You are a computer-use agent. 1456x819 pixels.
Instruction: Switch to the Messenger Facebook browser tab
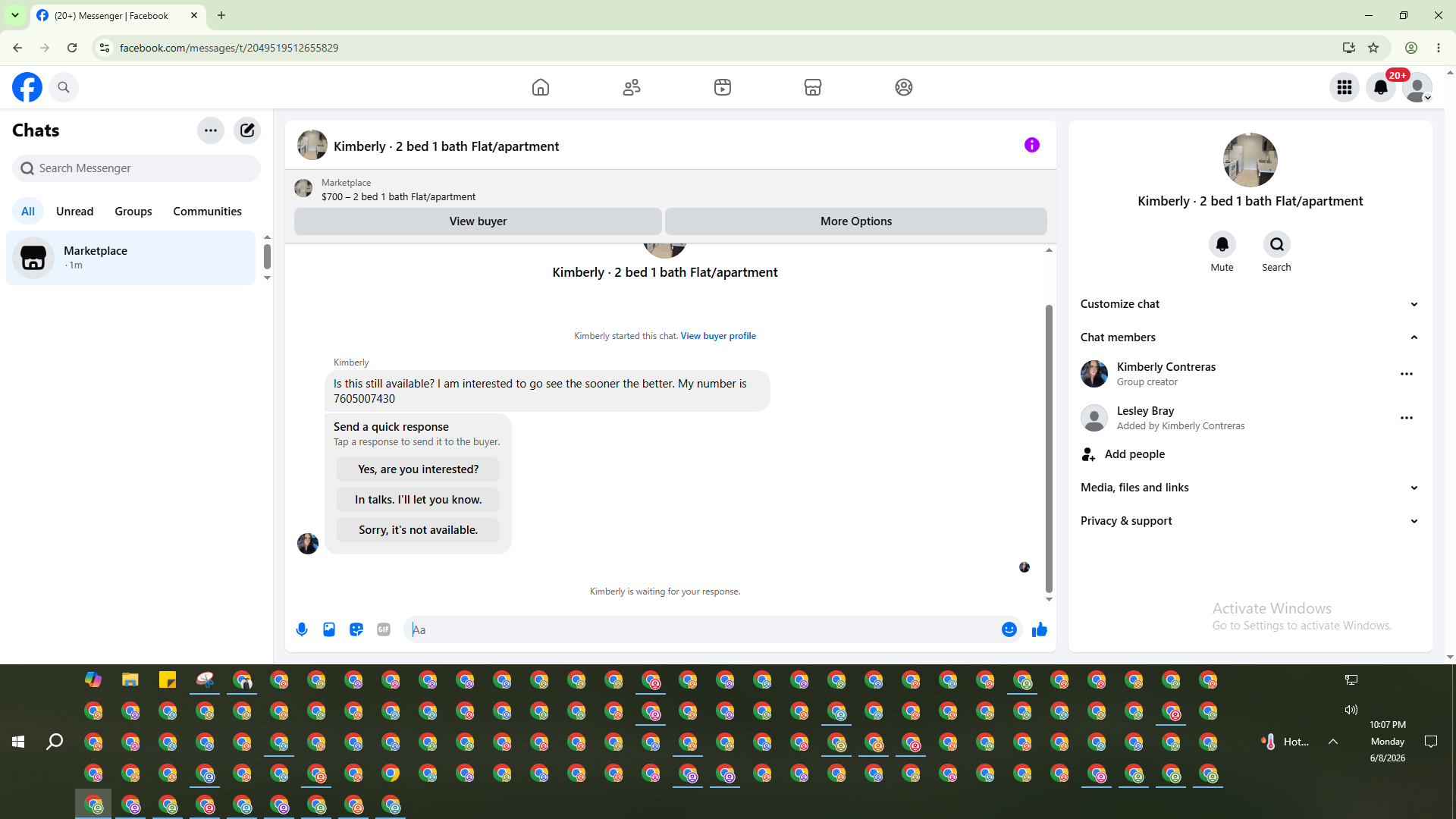118,15
